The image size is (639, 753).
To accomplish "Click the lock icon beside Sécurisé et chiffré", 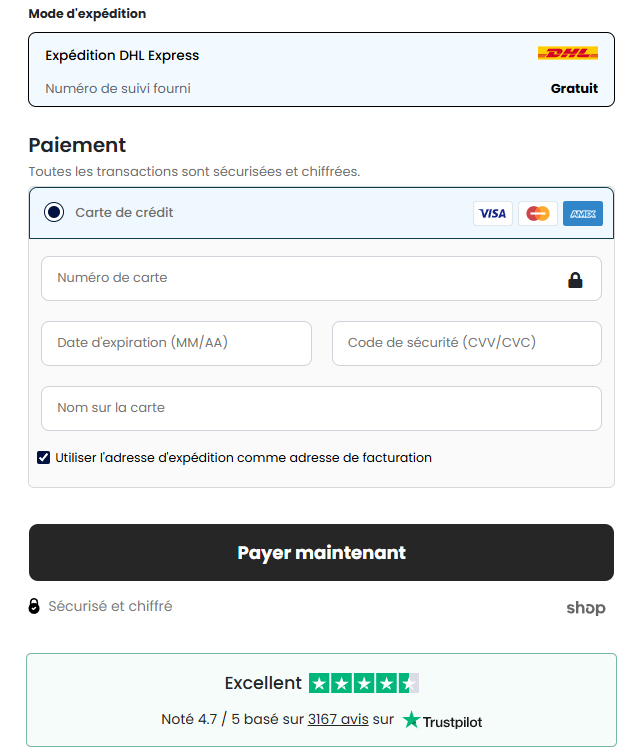I will click(34, 606).
